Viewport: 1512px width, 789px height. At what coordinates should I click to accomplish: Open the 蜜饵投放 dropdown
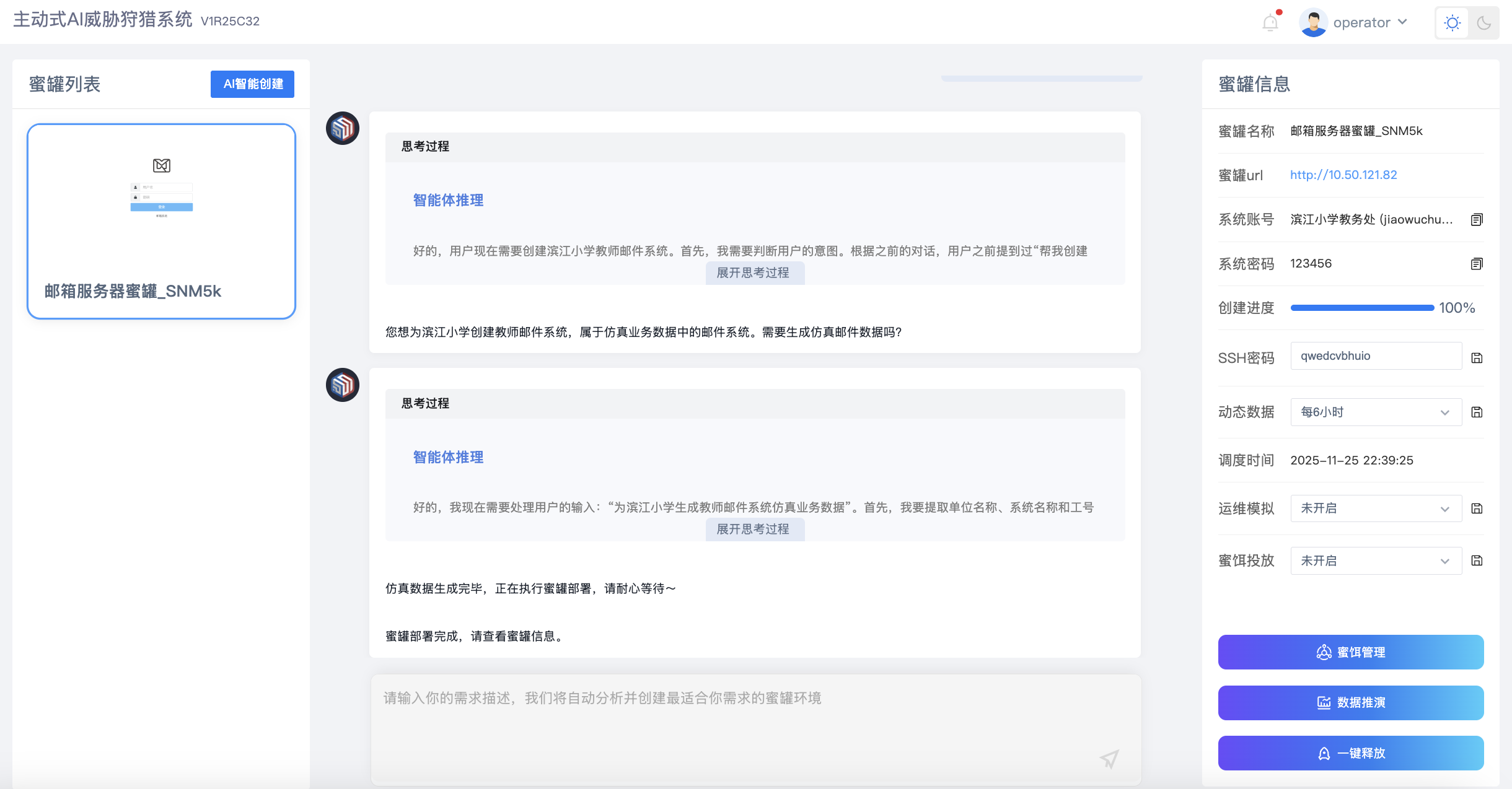(x=1376, y=561)
